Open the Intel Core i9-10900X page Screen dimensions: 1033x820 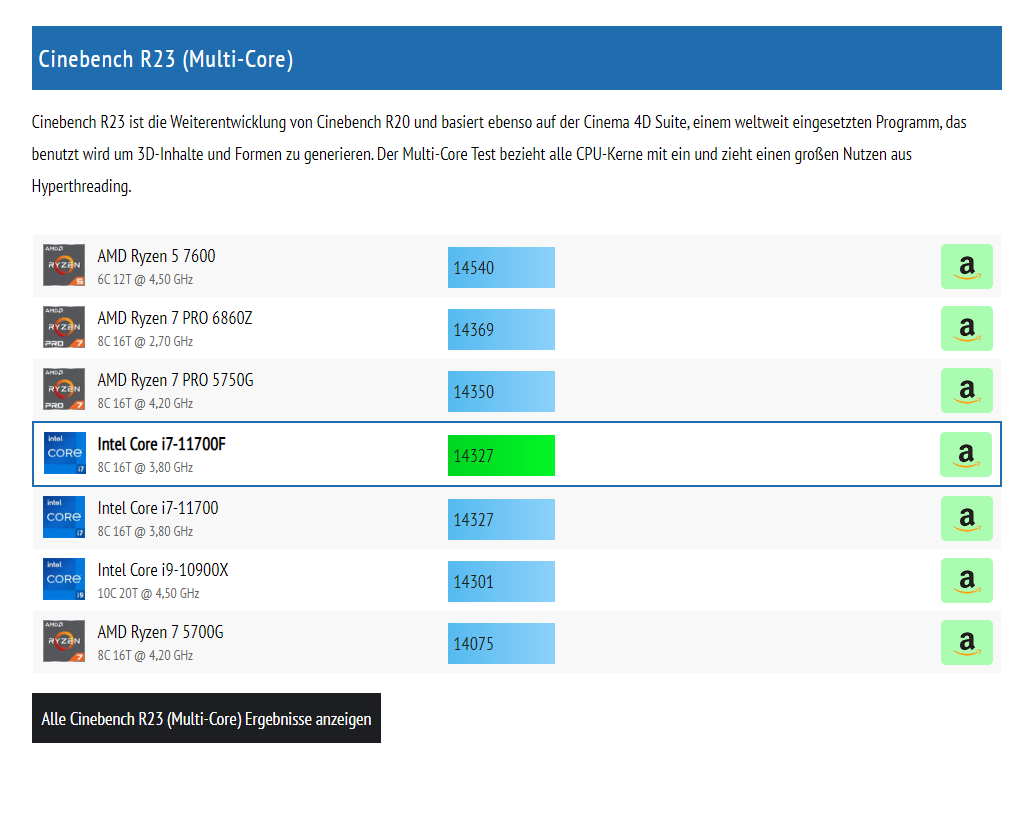pos(163,570)
